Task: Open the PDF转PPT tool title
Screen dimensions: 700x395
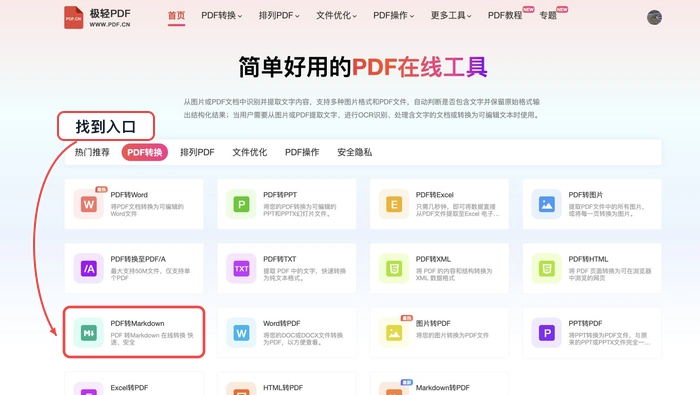Action: (280, 195)
